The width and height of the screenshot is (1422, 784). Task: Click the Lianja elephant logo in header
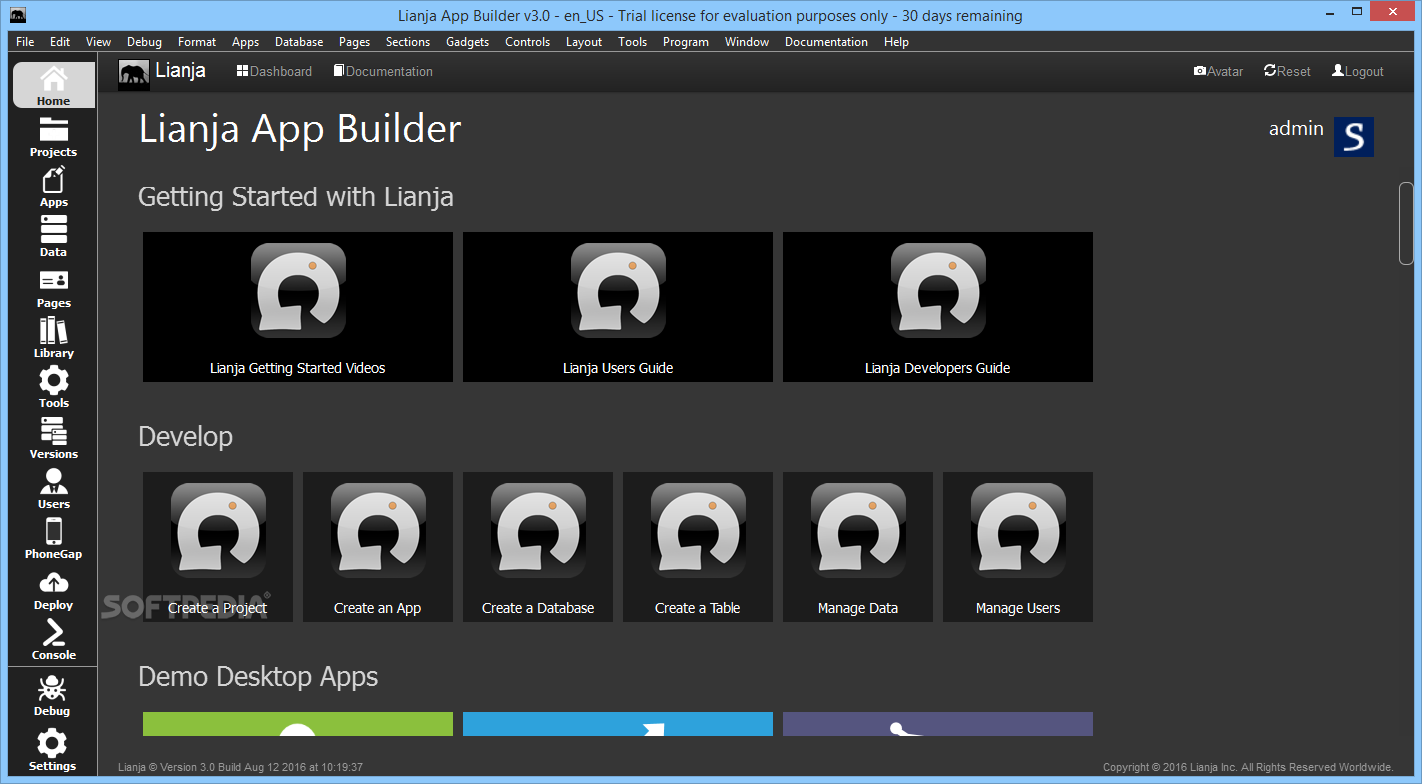click(x=134, y=75)
